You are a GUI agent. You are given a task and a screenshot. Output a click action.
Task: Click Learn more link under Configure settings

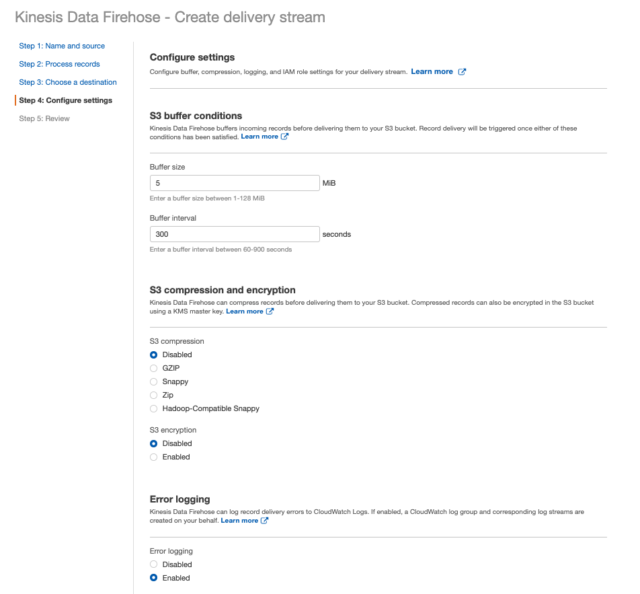pyautogui.click(x=432, y=72)
